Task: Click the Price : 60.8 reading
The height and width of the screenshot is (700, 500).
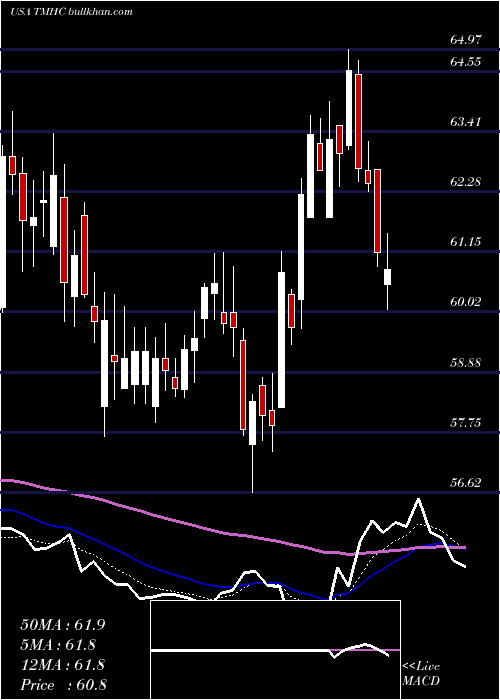Action: click(x=62, y=685)
